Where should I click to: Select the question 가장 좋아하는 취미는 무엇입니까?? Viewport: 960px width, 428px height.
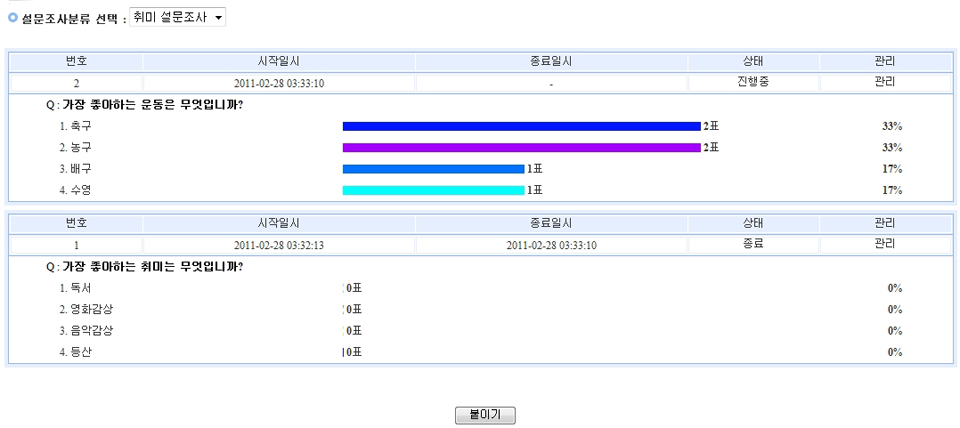[x=152, y=267]
